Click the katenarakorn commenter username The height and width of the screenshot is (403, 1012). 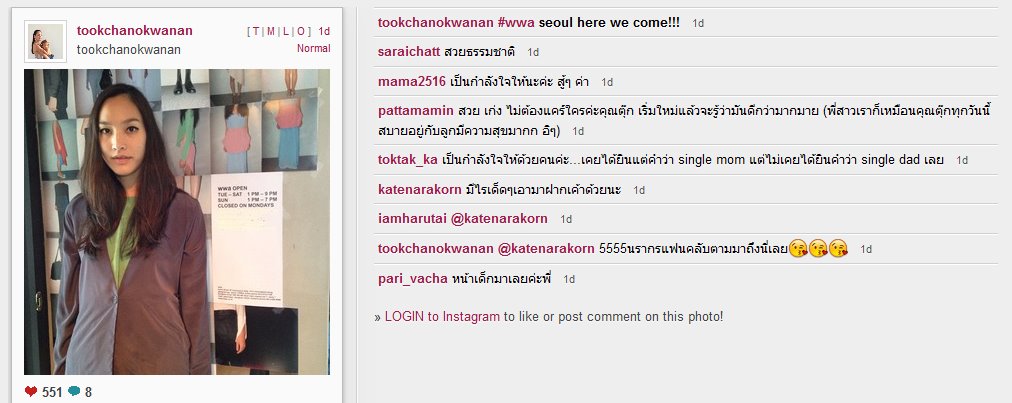(420, 189)
